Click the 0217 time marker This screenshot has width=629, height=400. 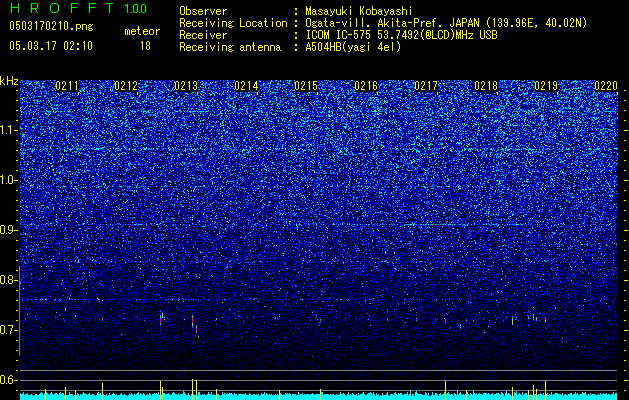pyautogui.click(x=426, y=86)
